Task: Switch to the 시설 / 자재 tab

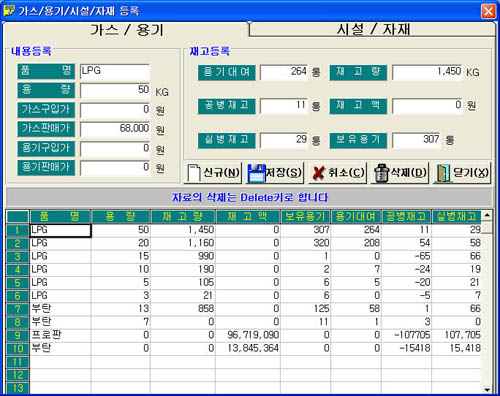Action: pyautogui.click(x=373, y=29)
